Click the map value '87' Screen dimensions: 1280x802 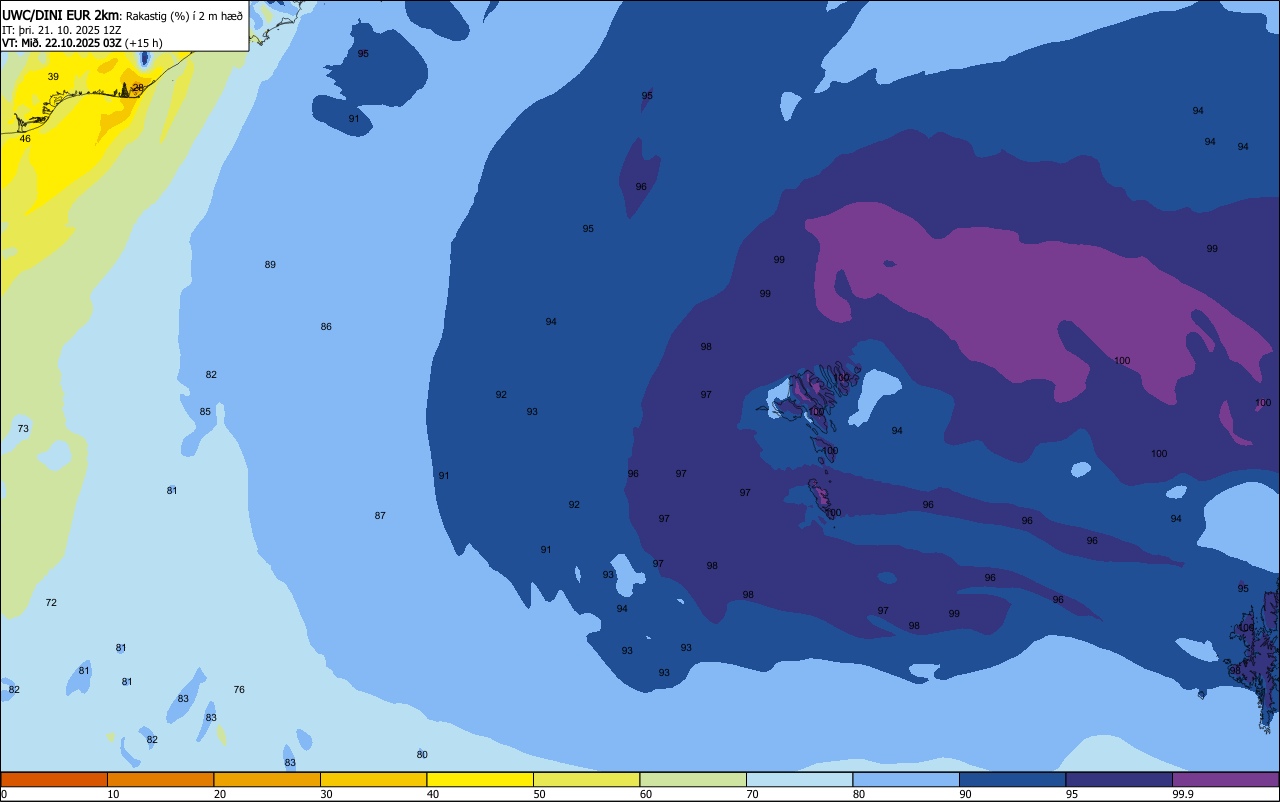tap(380, 516)
